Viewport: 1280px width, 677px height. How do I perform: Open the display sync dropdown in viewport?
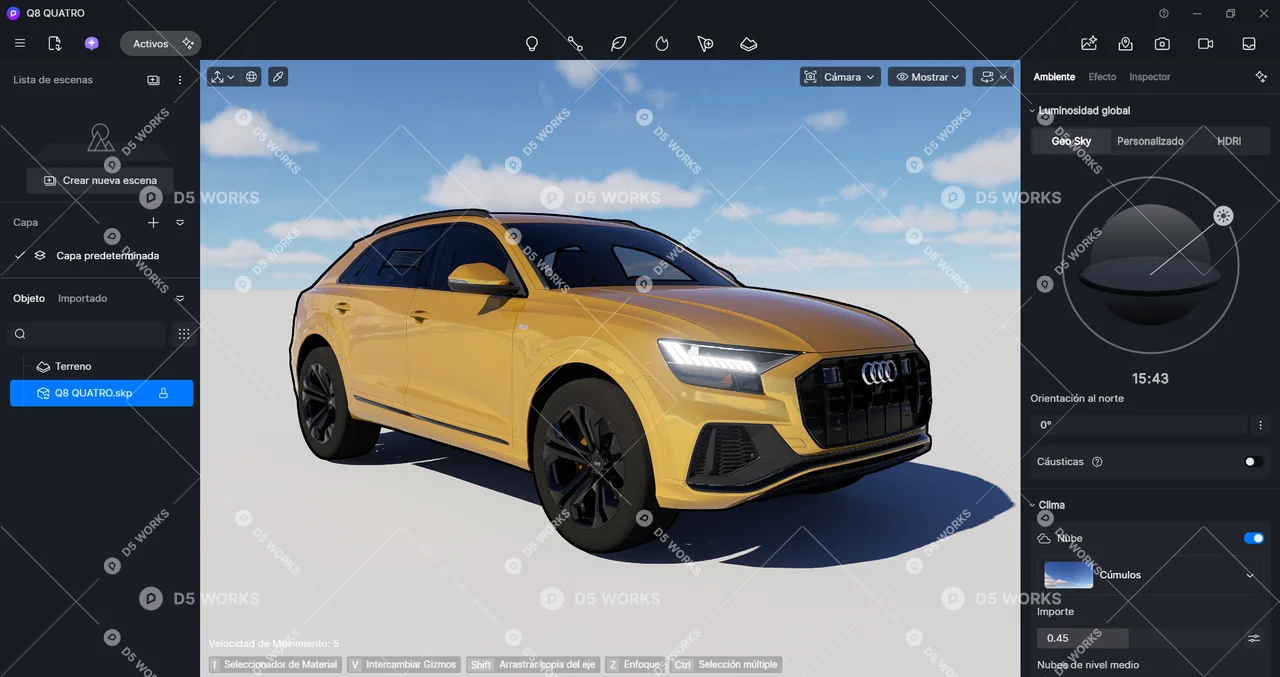993,77
